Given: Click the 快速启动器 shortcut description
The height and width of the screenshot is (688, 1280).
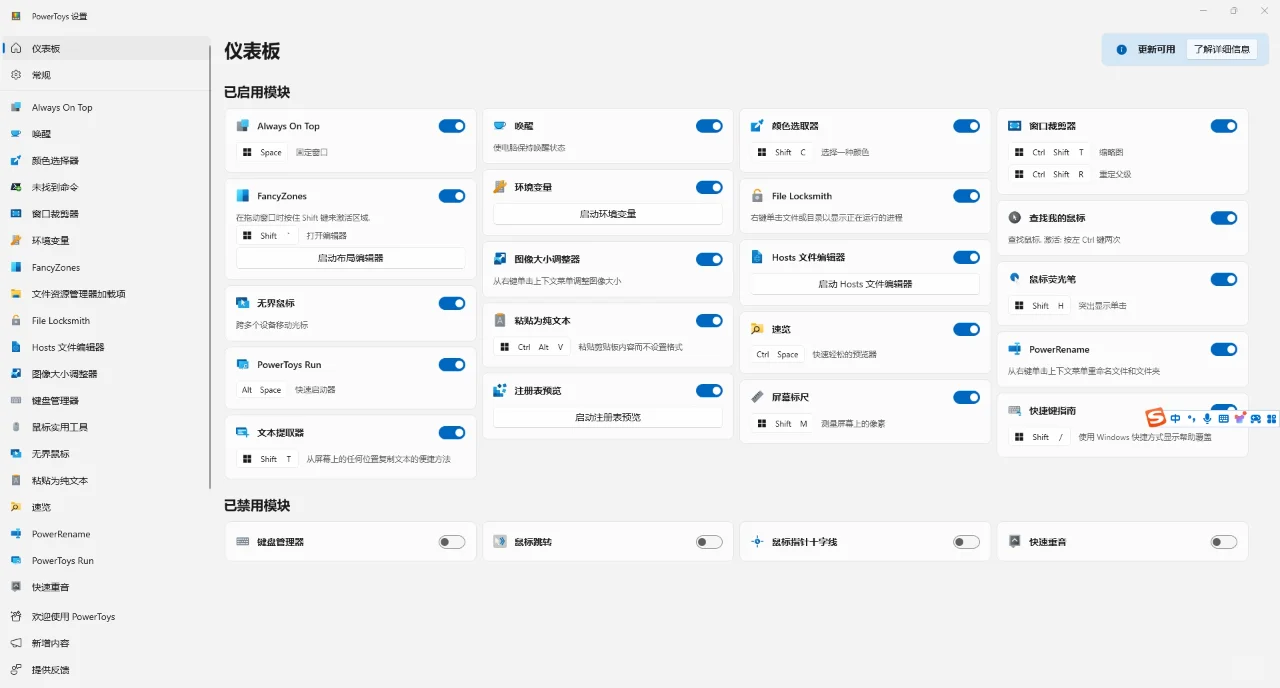Looking at the screenshot, I should click(315, 390).
